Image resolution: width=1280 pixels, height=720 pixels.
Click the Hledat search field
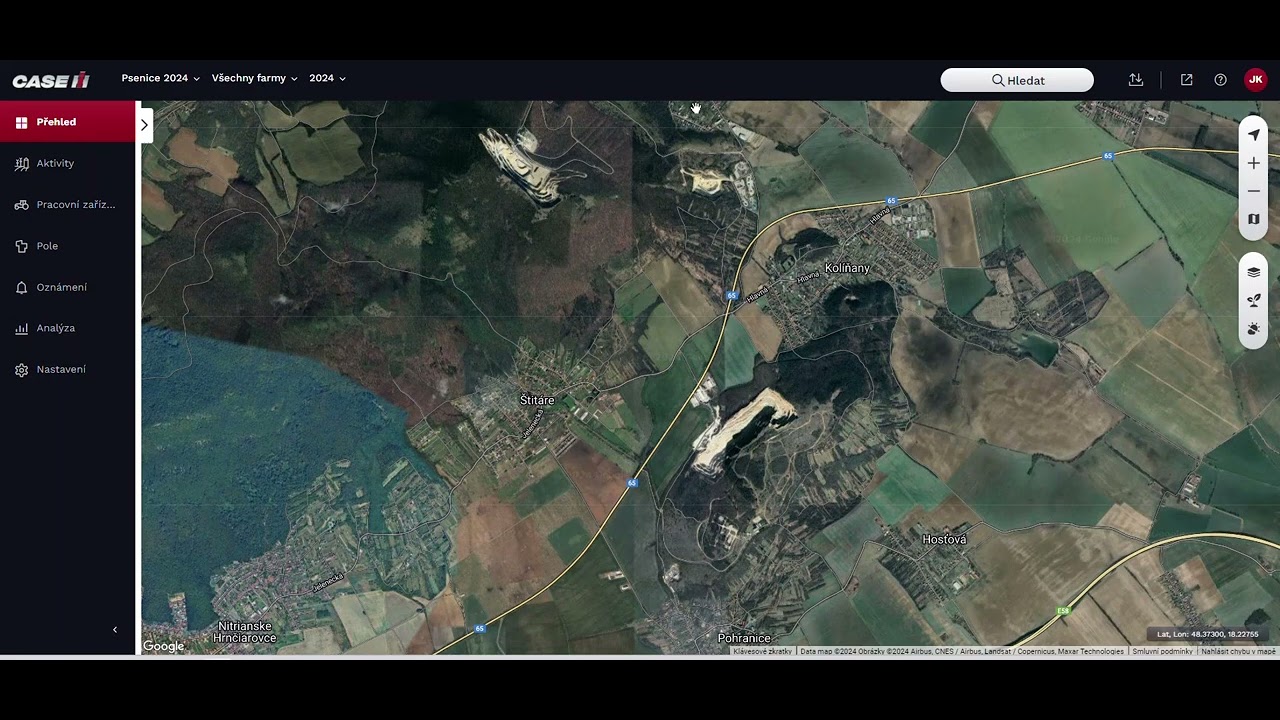1017,80
